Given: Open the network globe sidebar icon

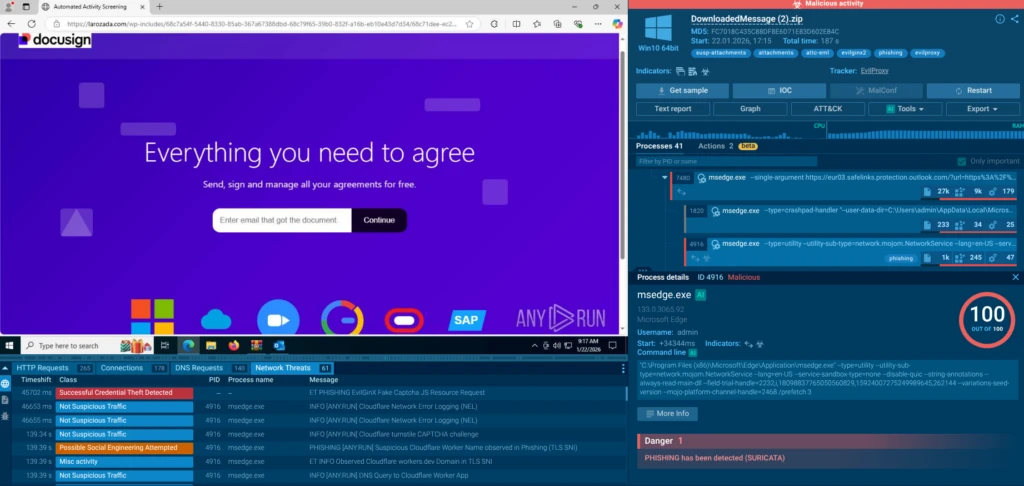Looking at the screenshot, I should 5,383.
